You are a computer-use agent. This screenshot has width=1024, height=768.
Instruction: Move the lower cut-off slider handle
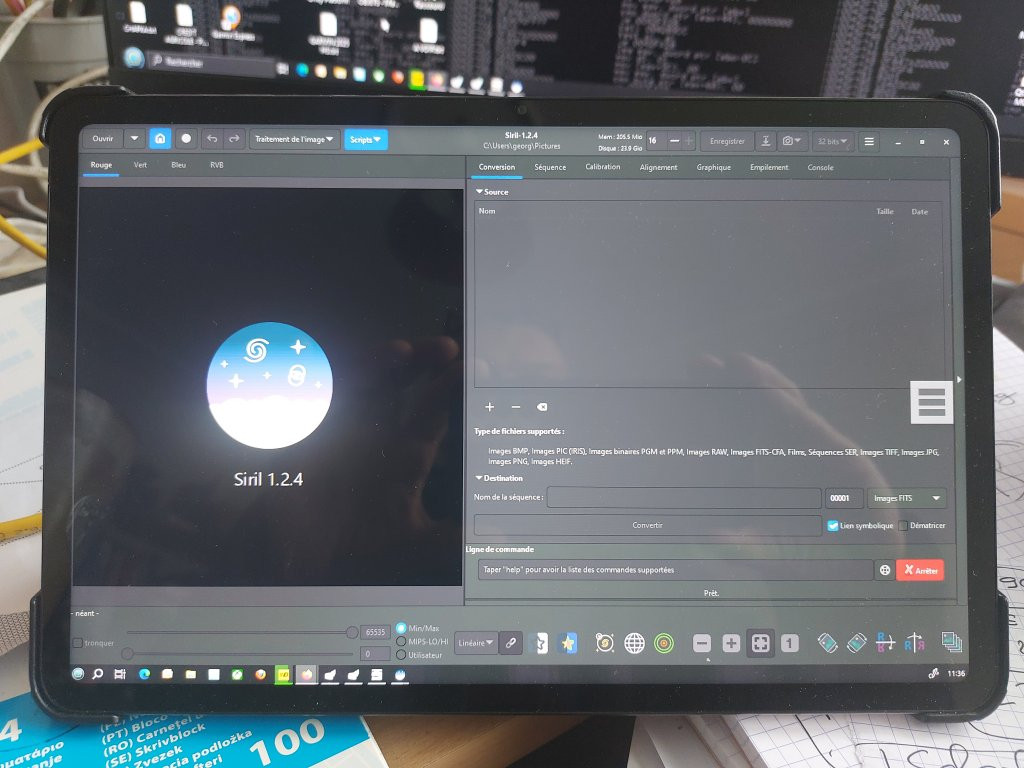point(127,653)
